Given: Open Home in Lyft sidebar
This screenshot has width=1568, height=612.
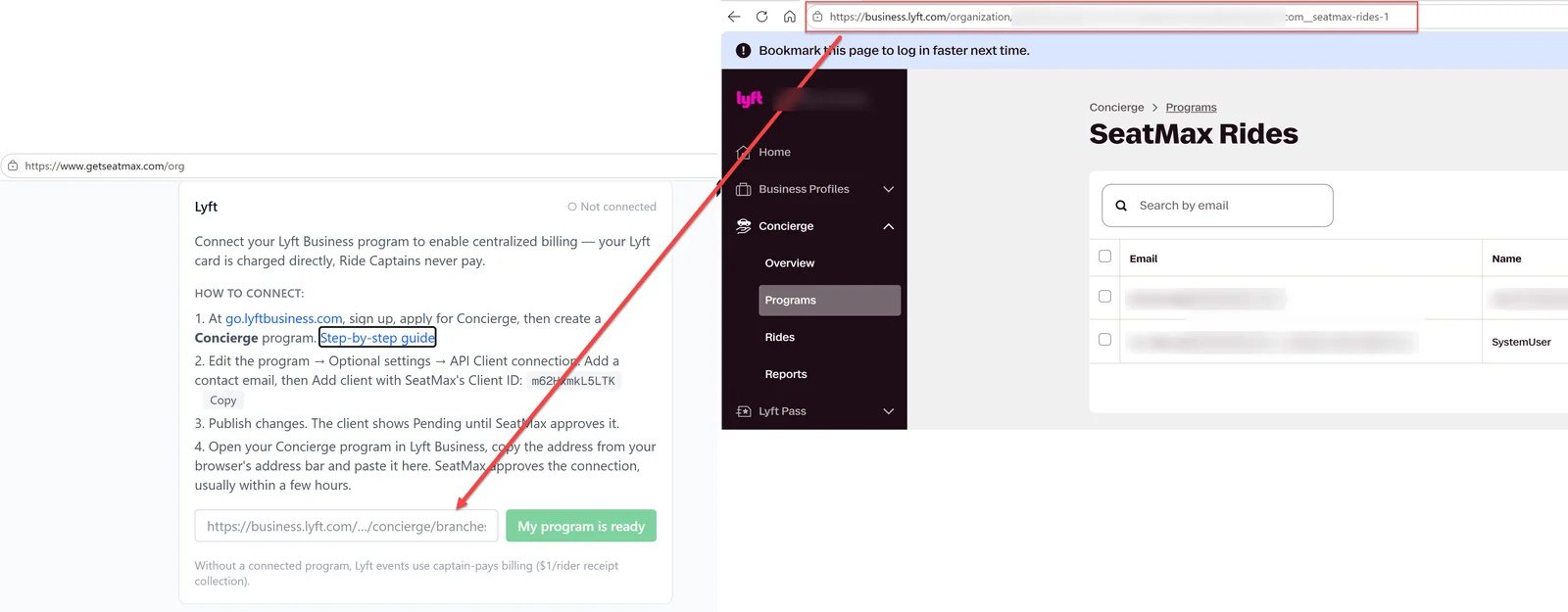Looking at the screenshot, I should 774,152.
